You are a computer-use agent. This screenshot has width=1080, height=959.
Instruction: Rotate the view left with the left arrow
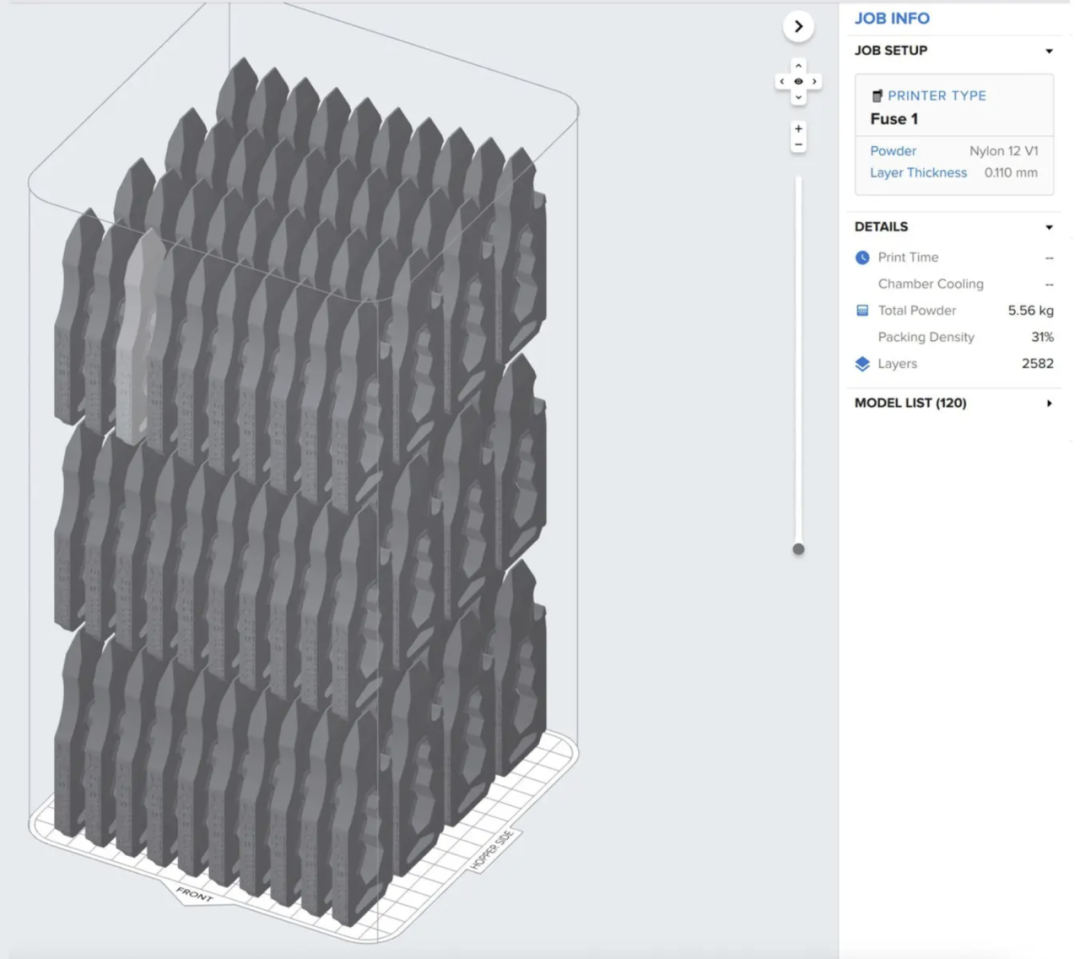tap(782, 81)
